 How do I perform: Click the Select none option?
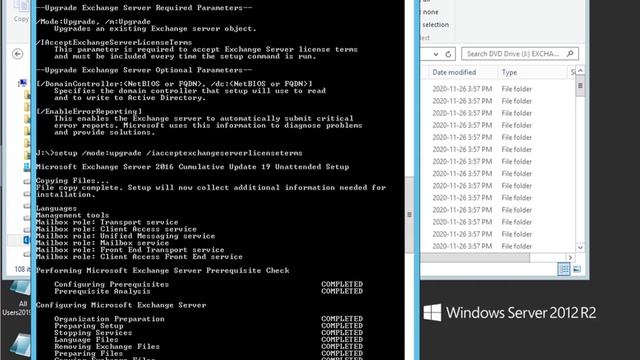click(x=430, y=12)
